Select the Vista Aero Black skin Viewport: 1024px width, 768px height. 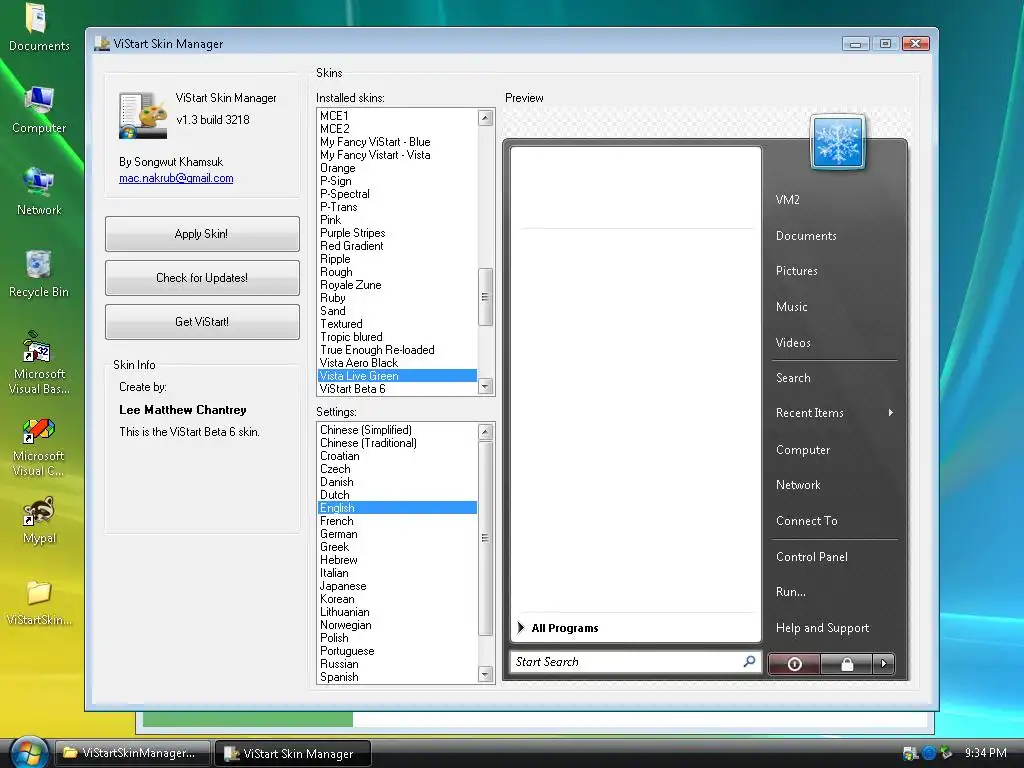tap(397, 363)
